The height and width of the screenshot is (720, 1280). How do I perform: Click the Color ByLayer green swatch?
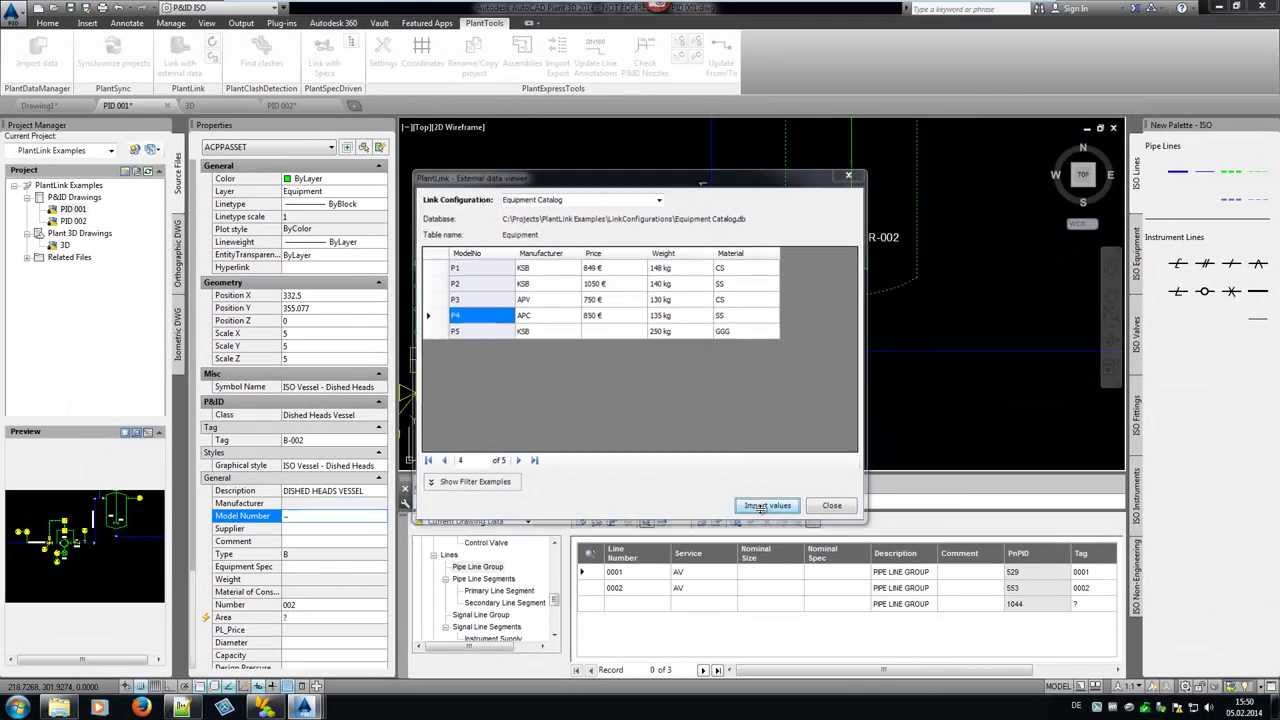tap(287, 179)
